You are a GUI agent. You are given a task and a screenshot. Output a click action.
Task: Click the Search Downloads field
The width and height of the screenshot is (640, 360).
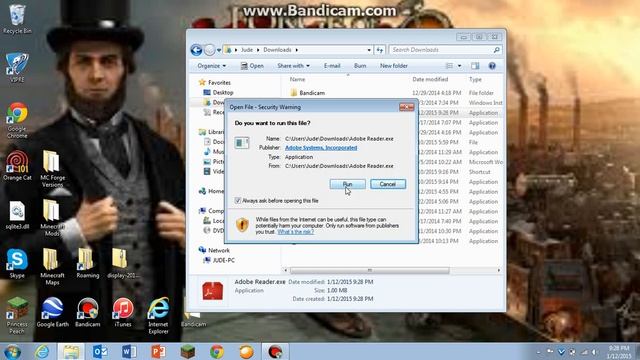tap(445, 50)
